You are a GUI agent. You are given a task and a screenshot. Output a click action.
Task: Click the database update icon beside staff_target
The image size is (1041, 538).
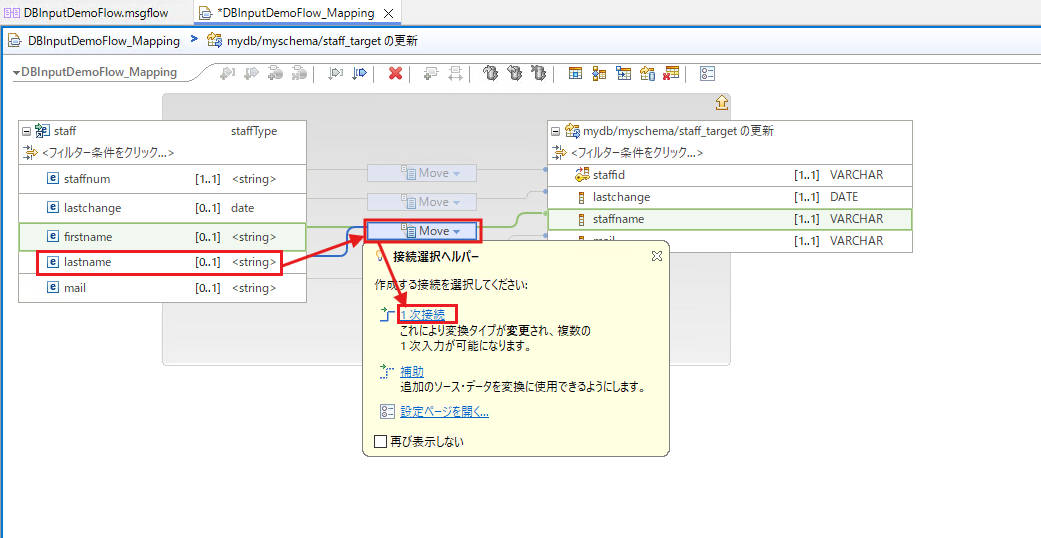point(572,131)
